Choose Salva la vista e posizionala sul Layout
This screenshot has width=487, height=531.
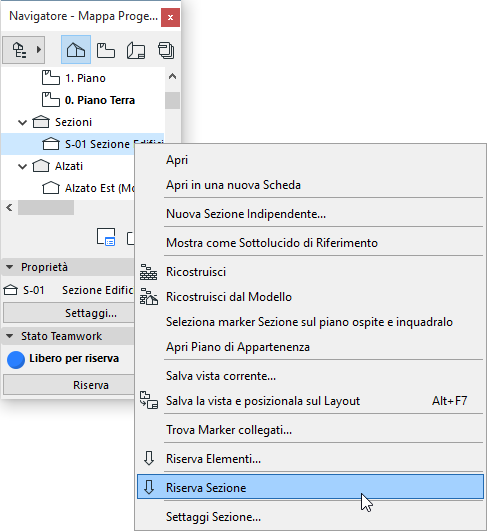(x=310, y=401)
